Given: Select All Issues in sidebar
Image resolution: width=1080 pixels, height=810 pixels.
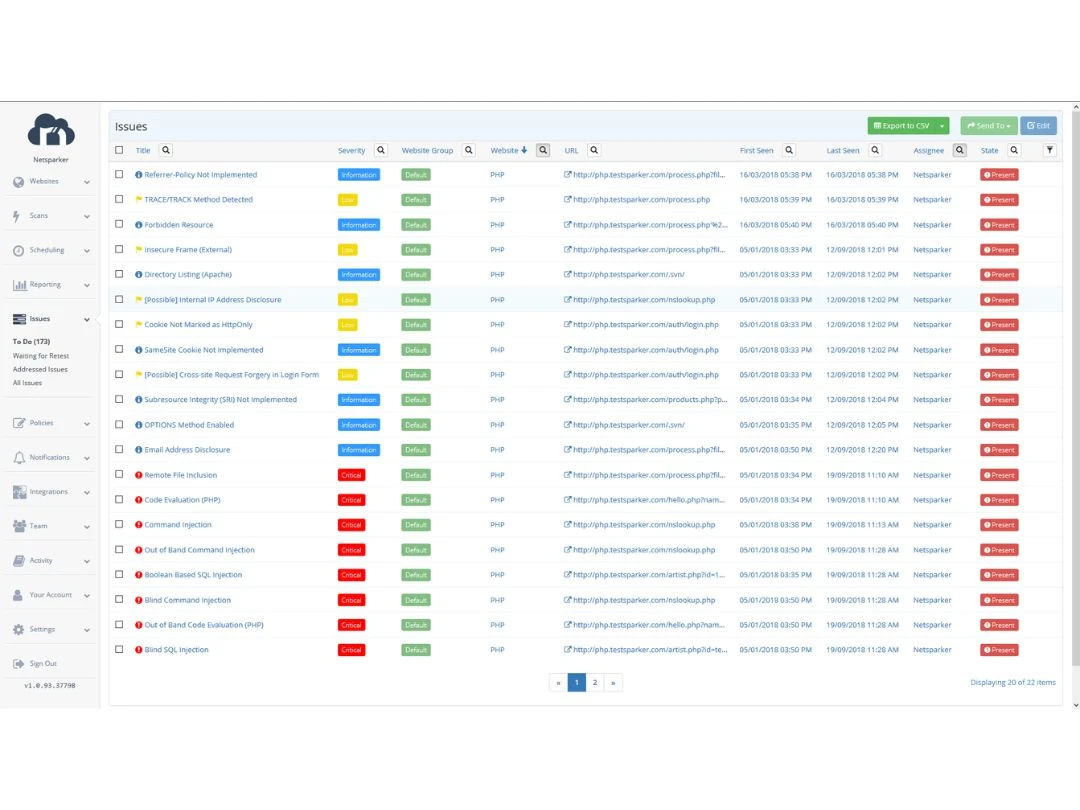Looking at the screenshot, I should tap(27, 383).
